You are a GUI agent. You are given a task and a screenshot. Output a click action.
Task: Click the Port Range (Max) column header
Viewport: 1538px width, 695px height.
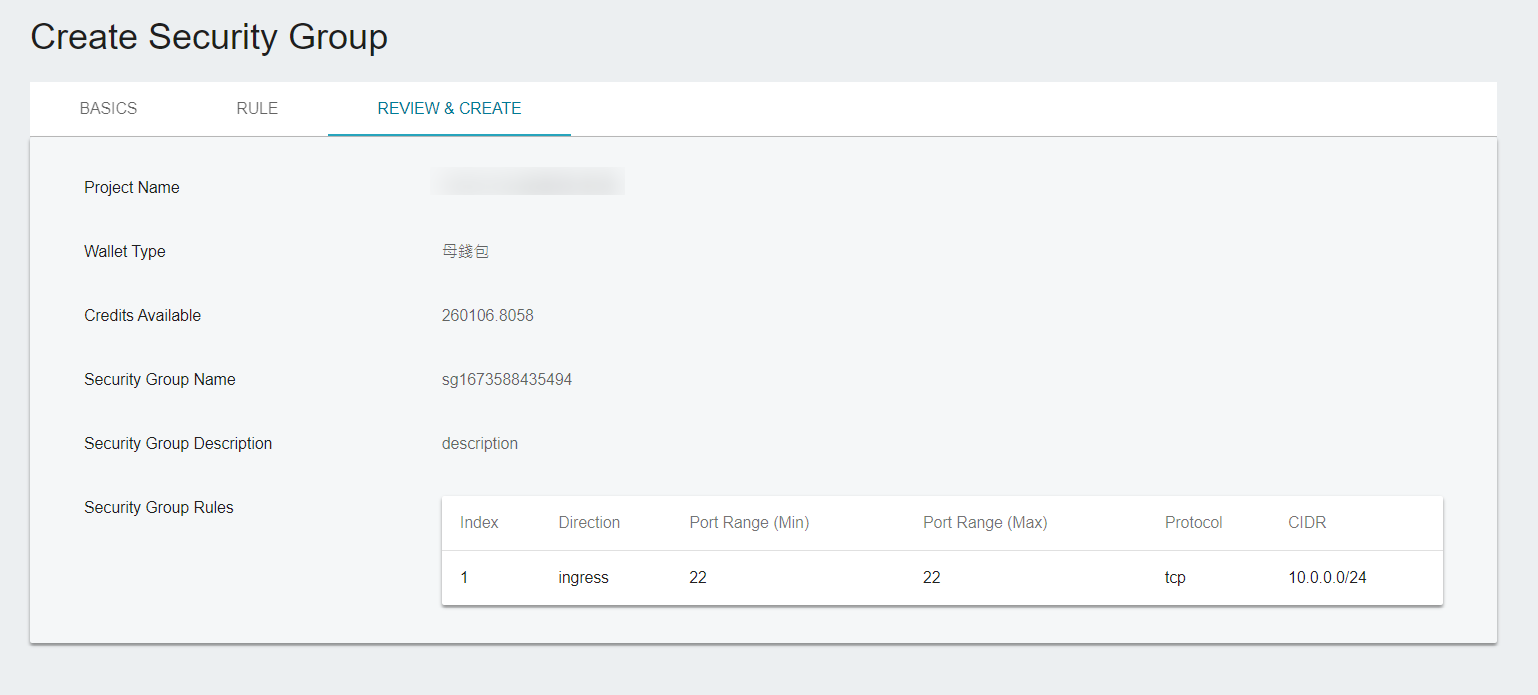pyautogui.click(x=985, y=522)
